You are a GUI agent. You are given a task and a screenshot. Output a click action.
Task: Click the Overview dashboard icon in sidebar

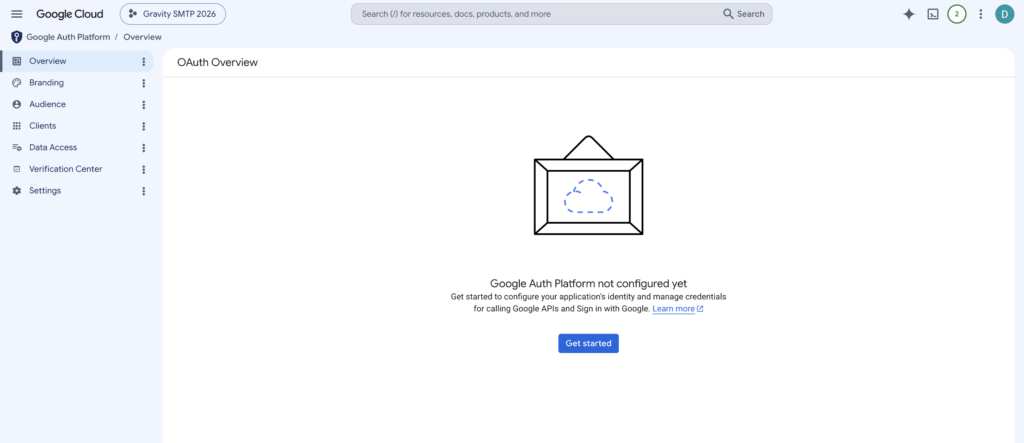pyautogui.click(x=17, y=61)
